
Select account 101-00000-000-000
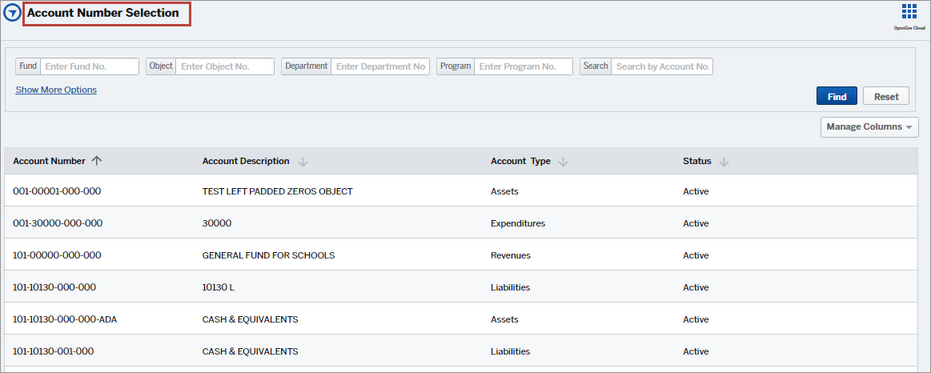[56, 255]
